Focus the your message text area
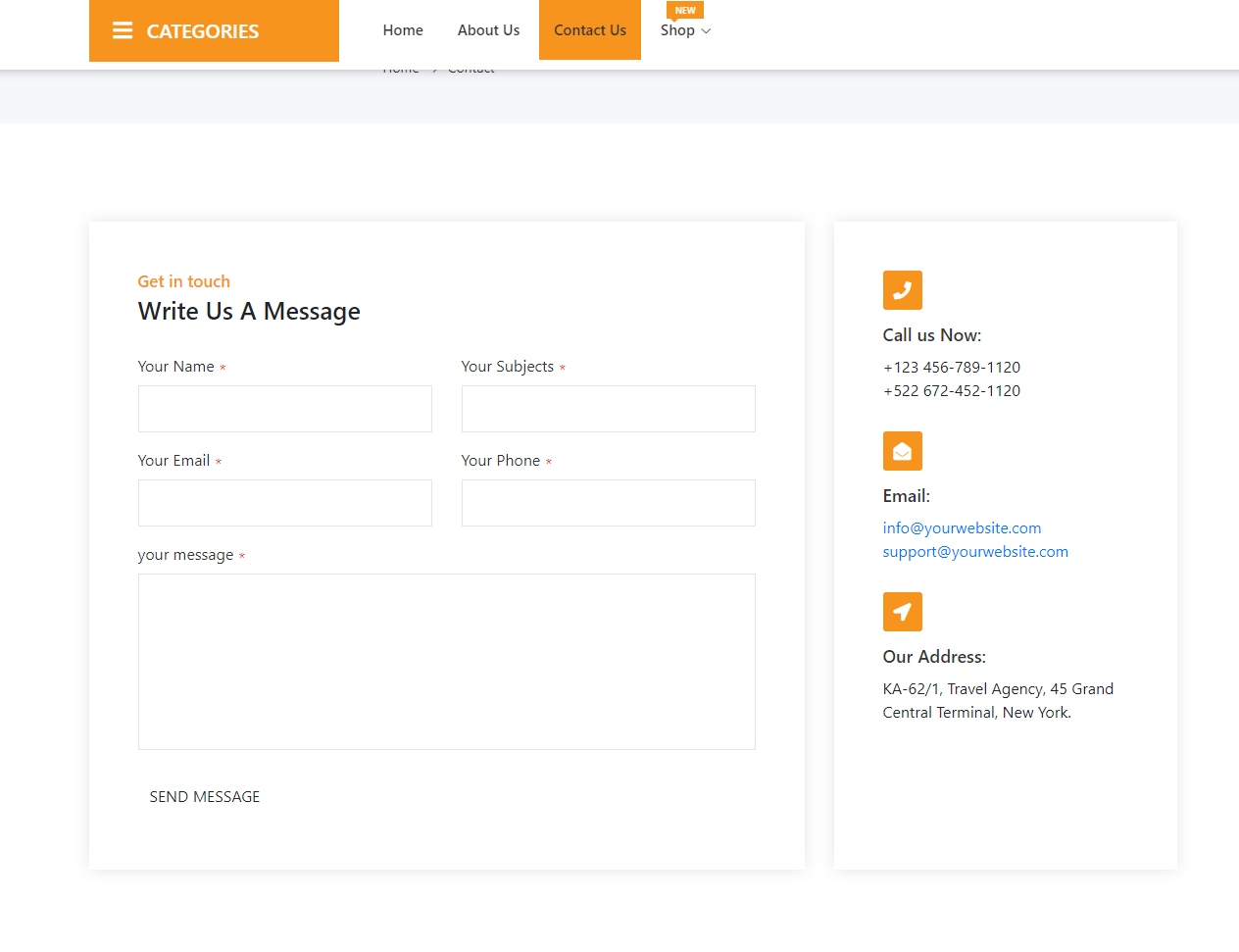1239x952 pixels. 446,661
